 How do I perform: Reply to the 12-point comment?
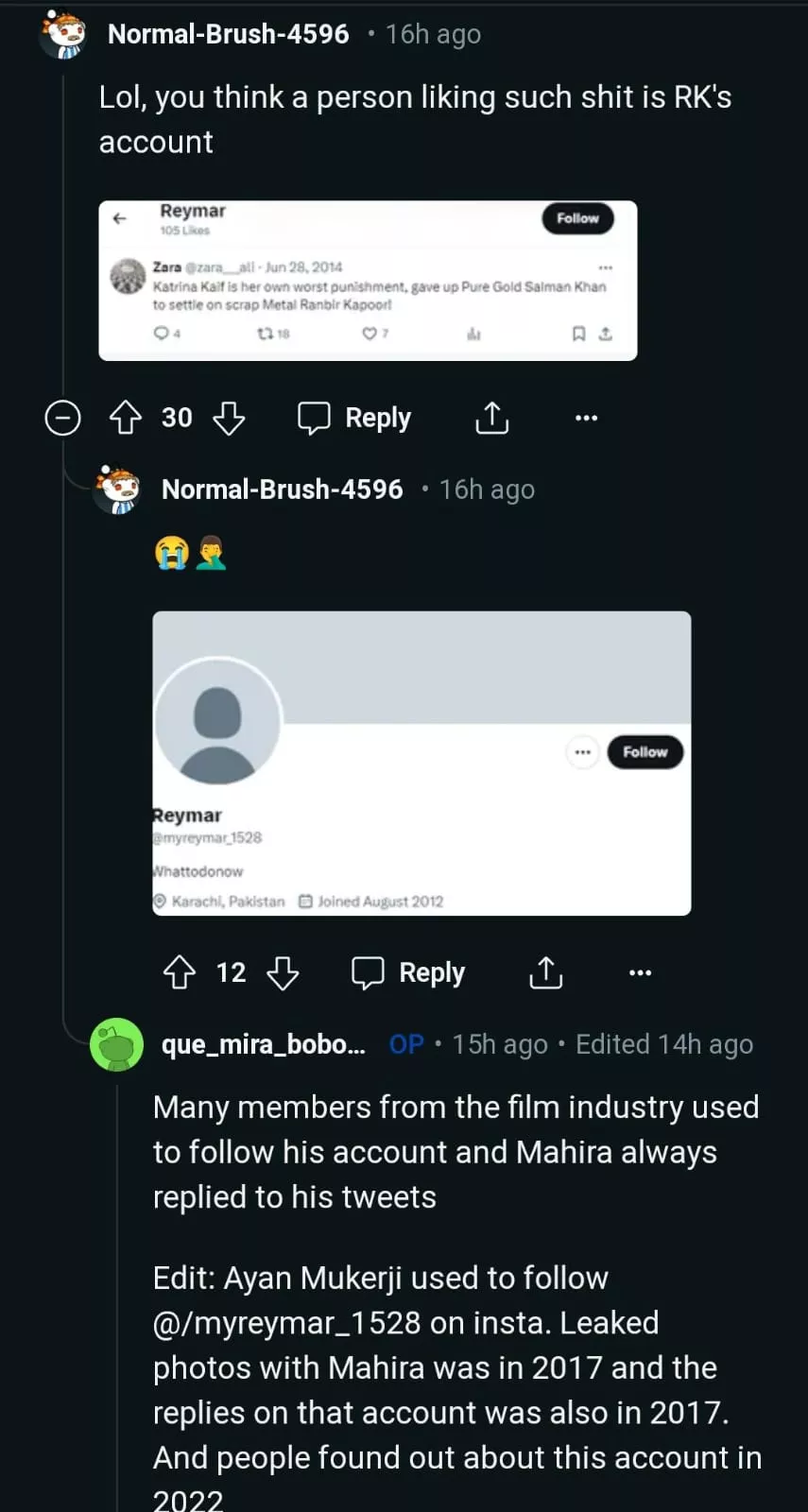(x=408, y=972)
